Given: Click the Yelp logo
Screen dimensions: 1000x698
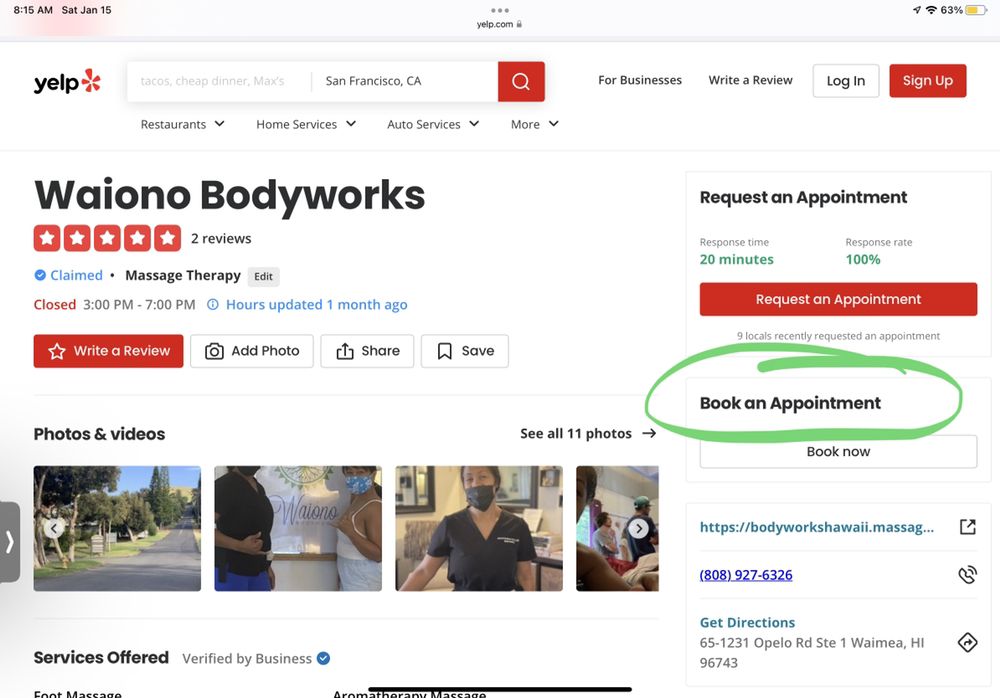Looking at the screenshot, I should tap(67, 82).
